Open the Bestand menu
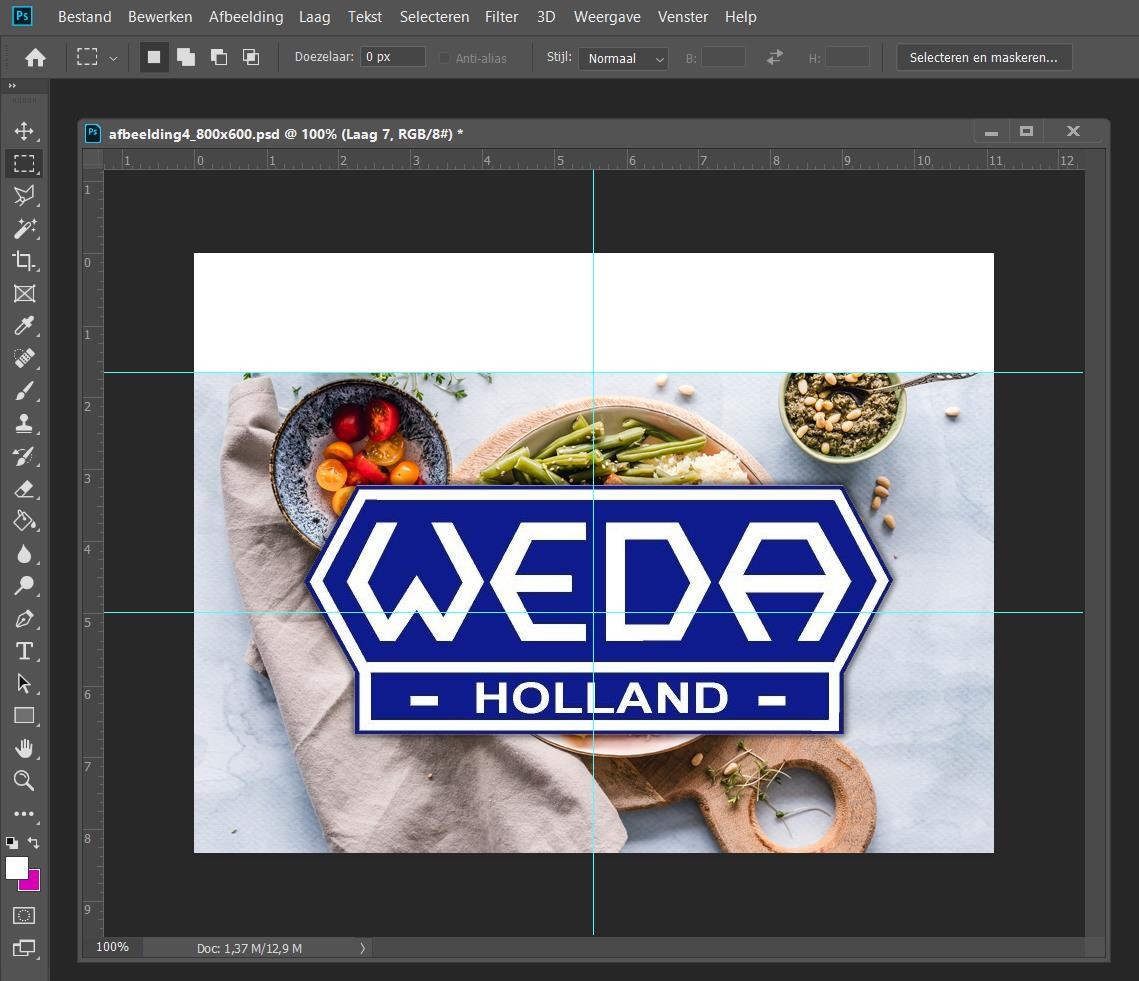Viewport: 1139px width, 981px height. 84,17
